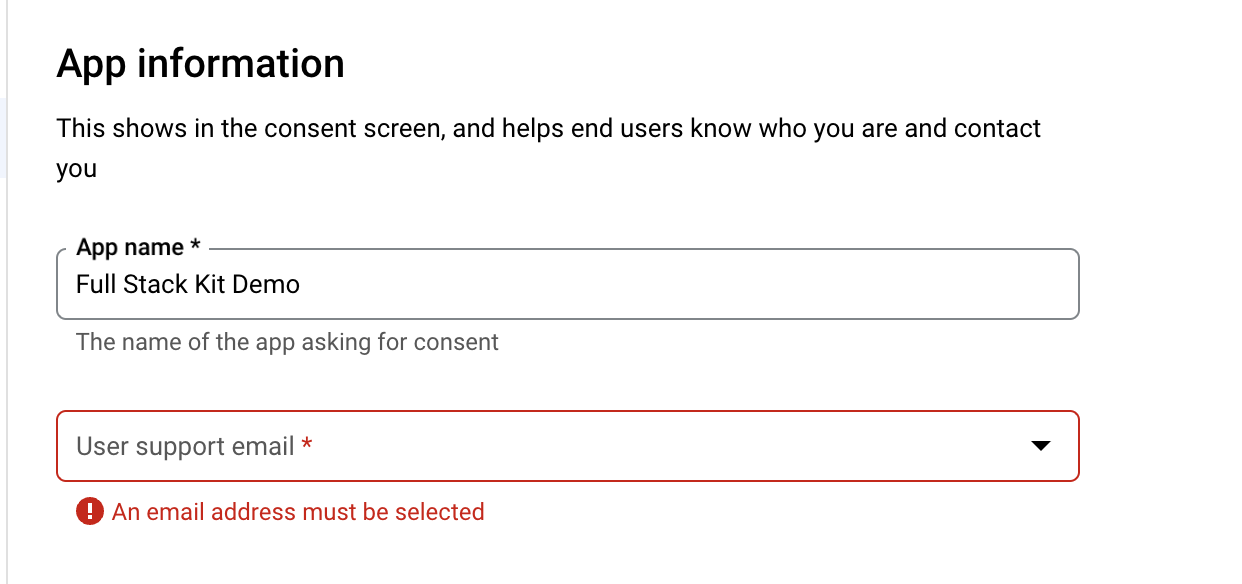Click the 'App information' heading
This screenshot has width=1242, height=584.
[201, 63]
